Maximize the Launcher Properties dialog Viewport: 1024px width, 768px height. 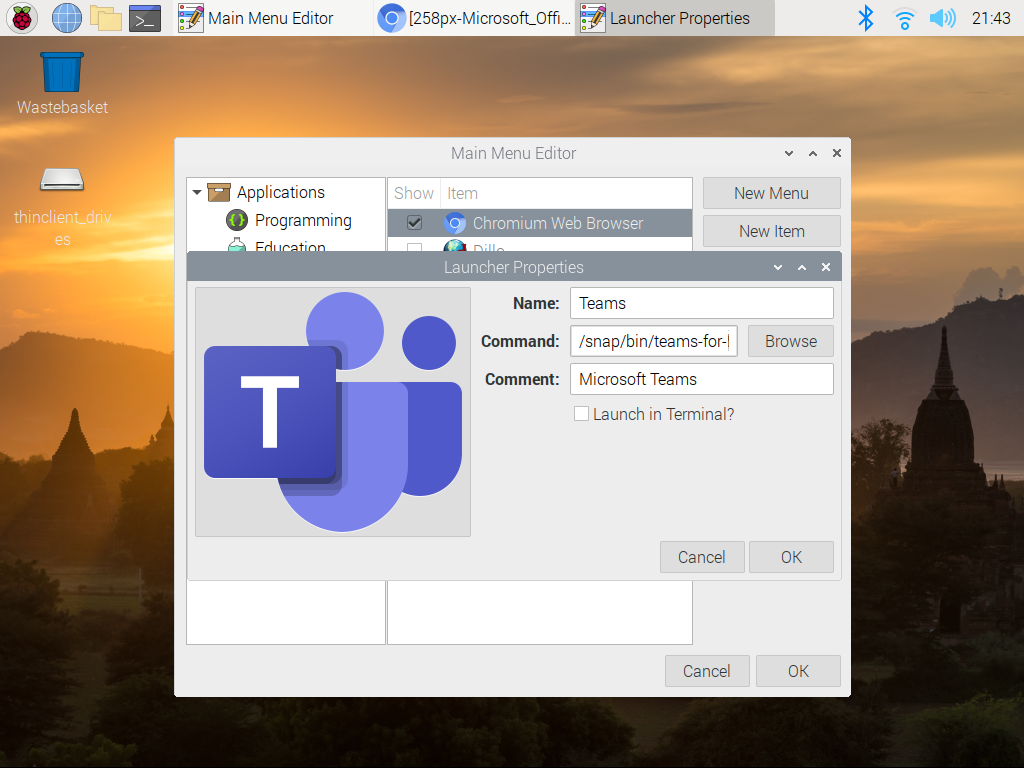[802, 267]
